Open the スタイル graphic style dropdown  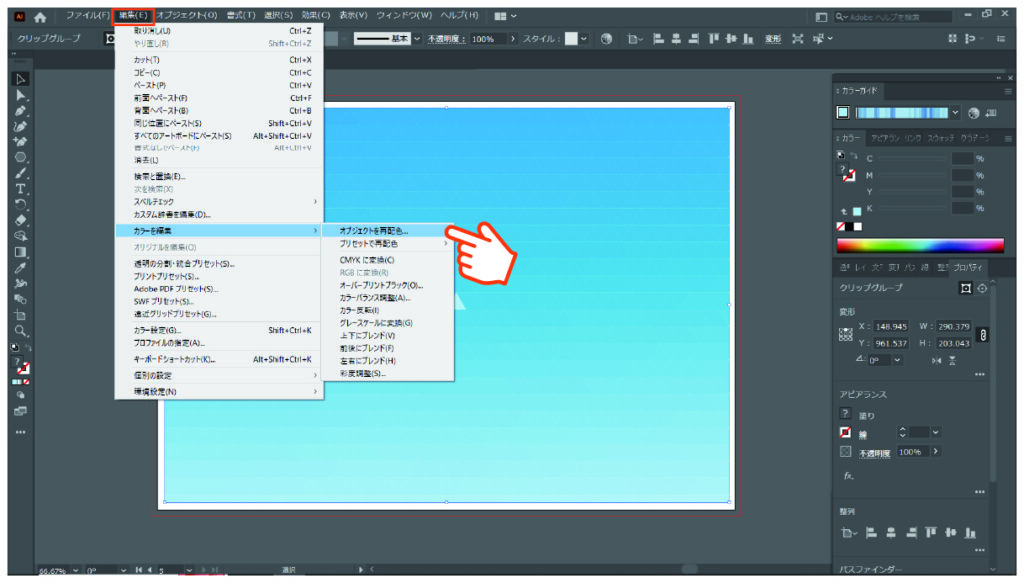(x=583, y=39)
